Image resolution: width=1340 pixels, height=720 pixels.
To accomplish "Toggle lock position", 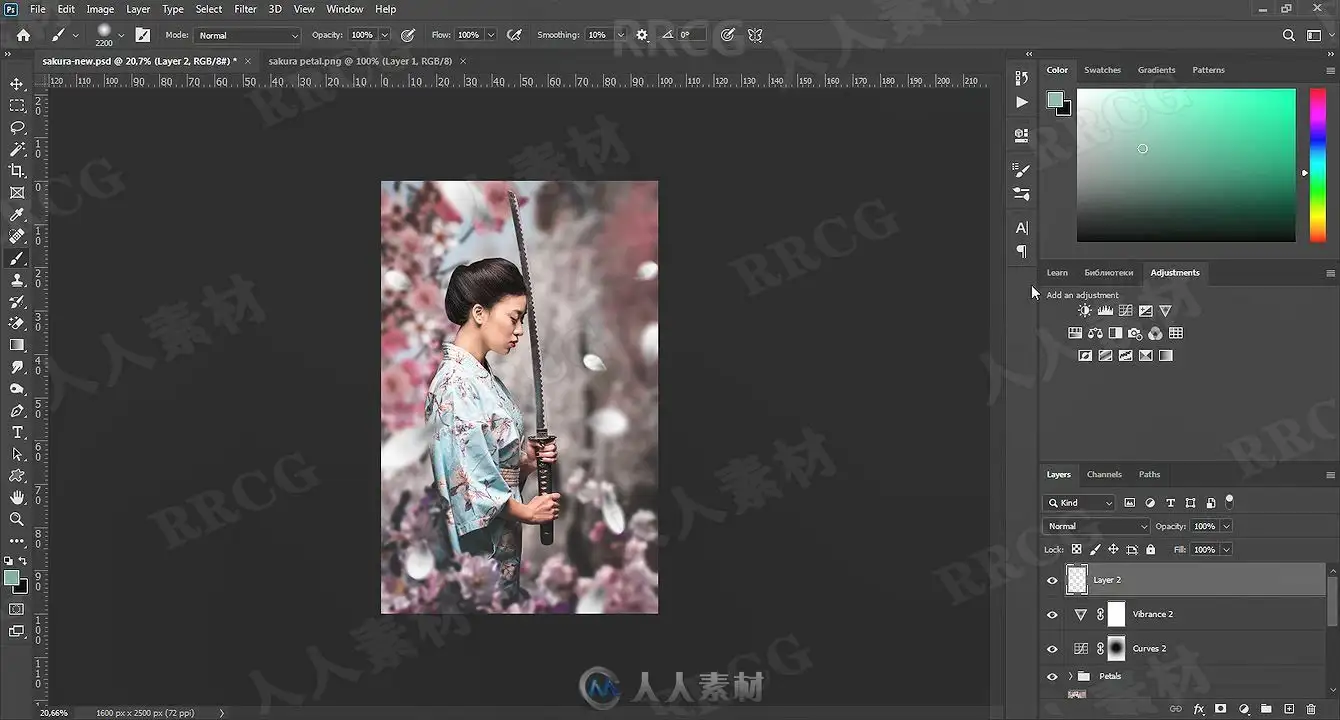I will click(1113, 549).
